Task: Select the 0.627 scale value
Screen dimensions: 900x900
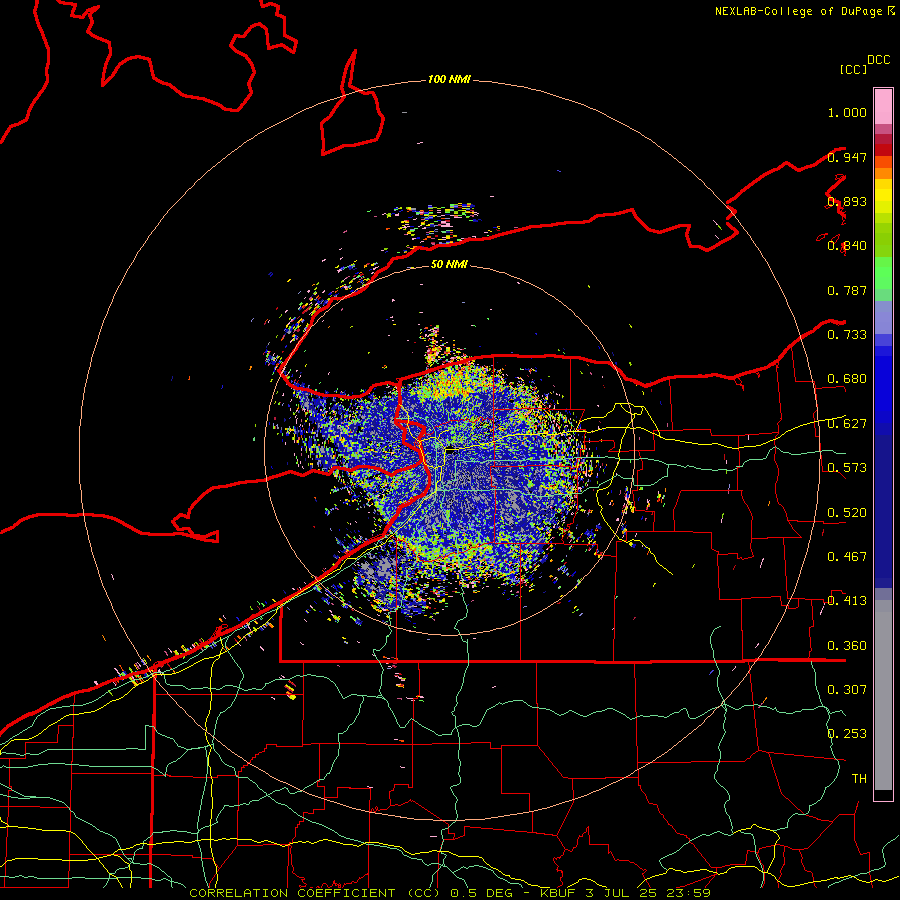Action: 847,423
